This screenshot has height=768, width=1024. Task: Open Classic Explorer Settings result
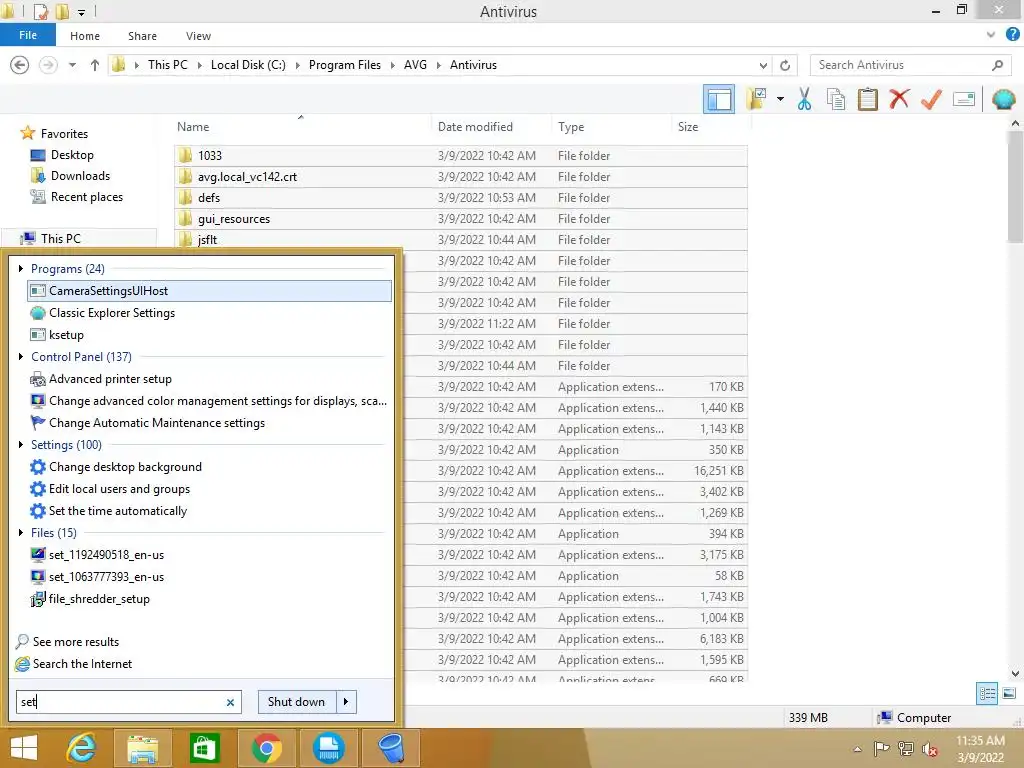pyautogui.click(x=112, y=313)
